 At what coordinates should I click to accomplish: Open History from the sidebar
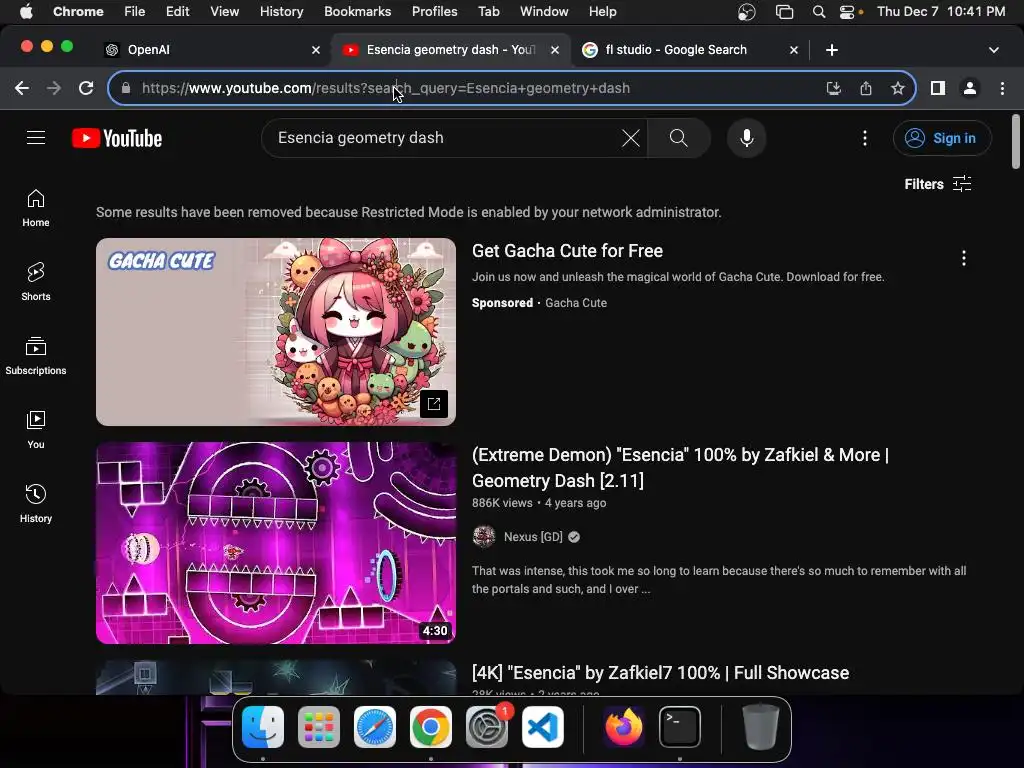pyautogui.click(x=36, y=504)
